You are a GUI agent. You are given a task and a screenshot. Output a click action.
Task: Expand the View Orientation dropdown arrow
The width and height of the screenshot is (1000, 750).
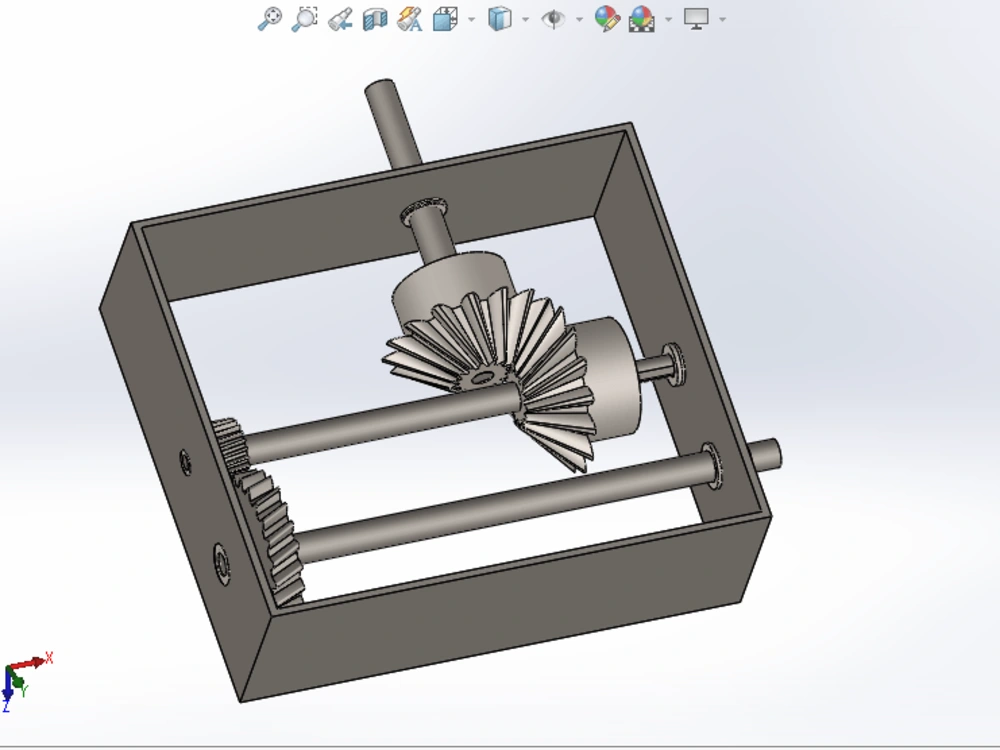click(x=471, y=19)
